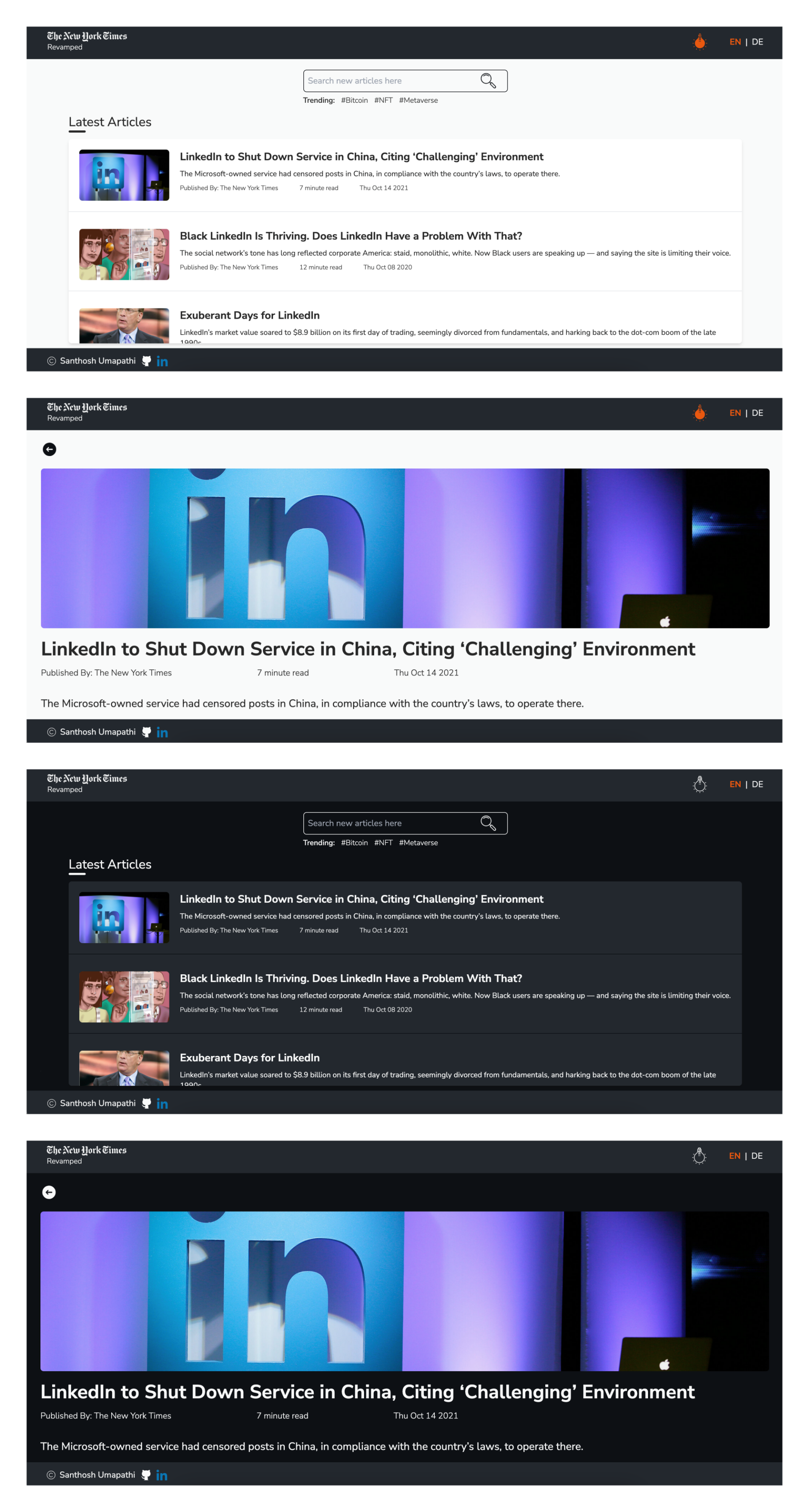Toggle the outlined bulb icon on the dark article page
809x1512 pixels.
(x=699, y=1156)
